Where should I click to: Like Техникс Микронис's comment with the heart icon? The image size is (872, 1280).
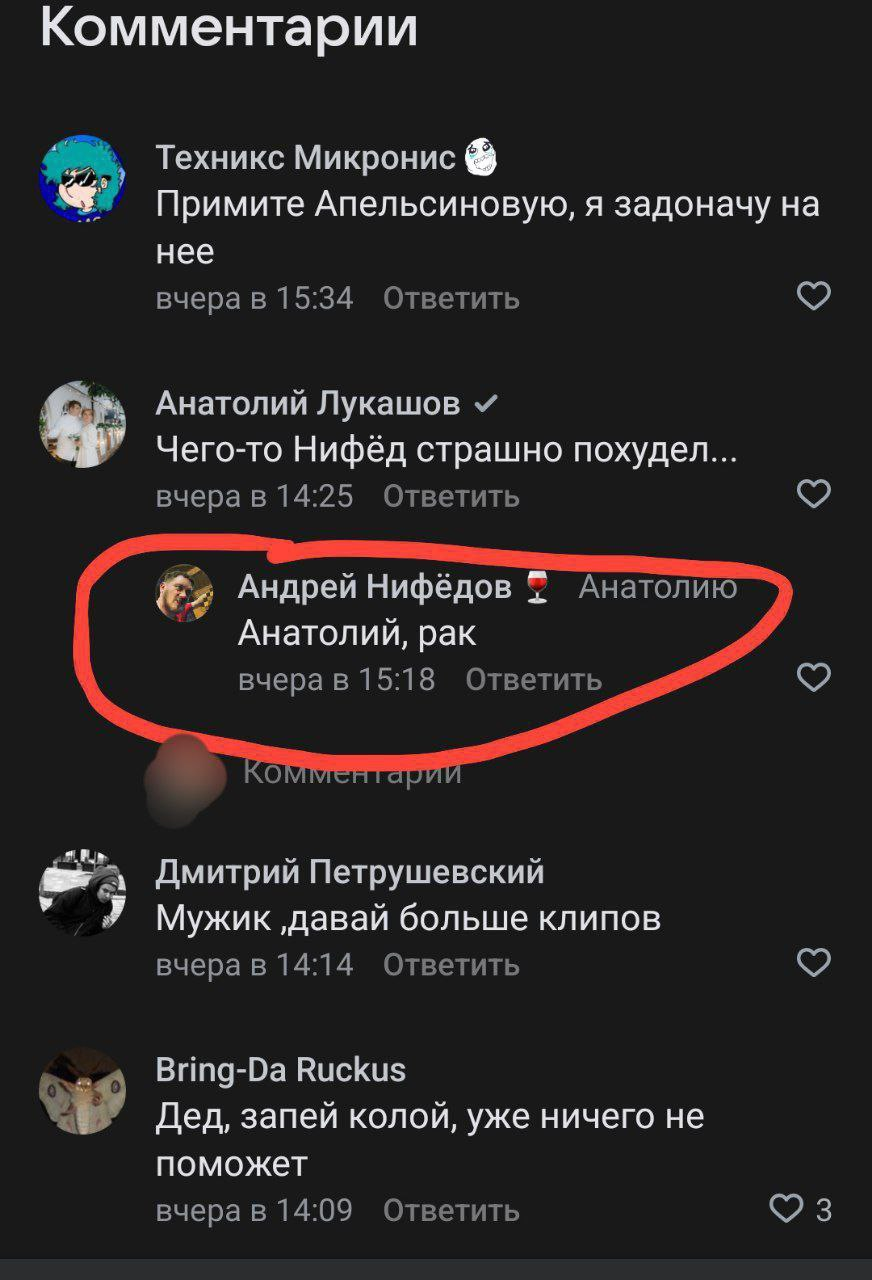813,296
